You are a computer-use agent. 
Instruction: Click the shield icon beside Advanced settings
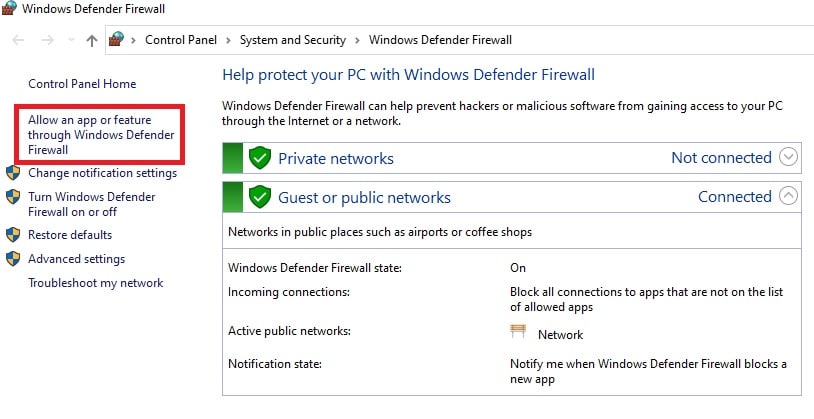pos(13,259)
